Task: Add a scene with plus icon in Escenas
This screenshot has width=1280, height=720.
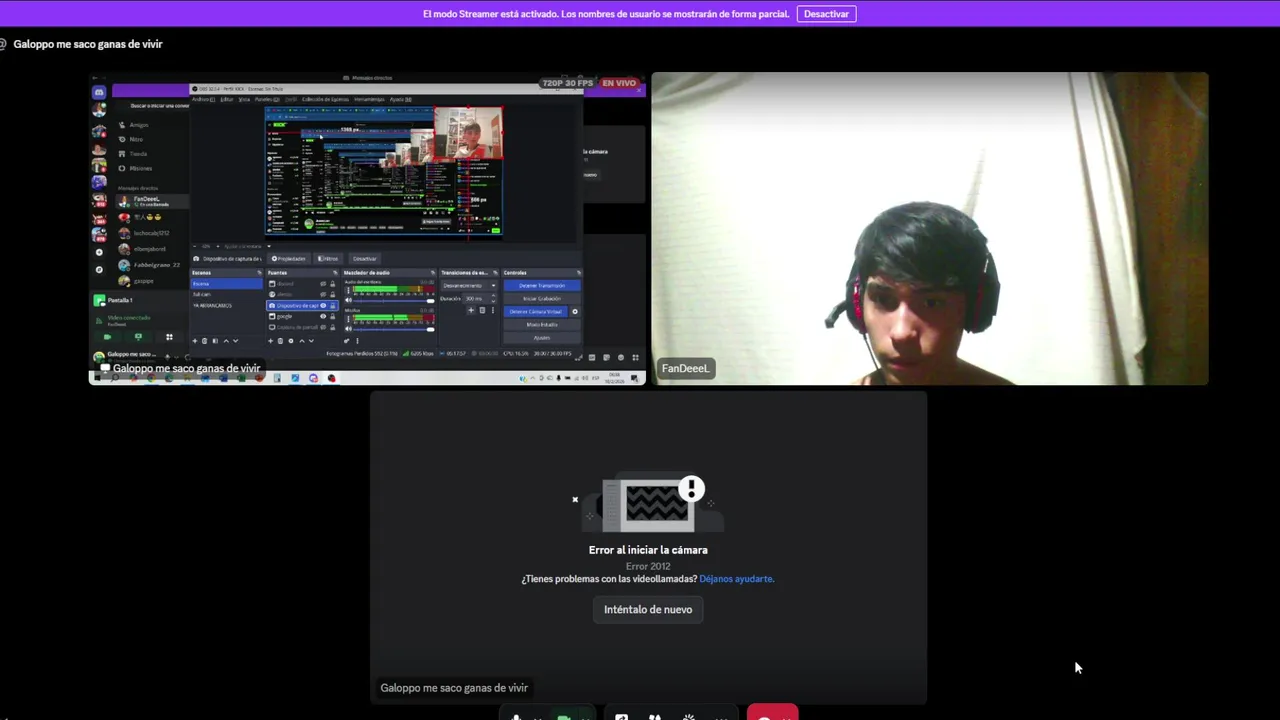Action: click(x=195, y=341)
